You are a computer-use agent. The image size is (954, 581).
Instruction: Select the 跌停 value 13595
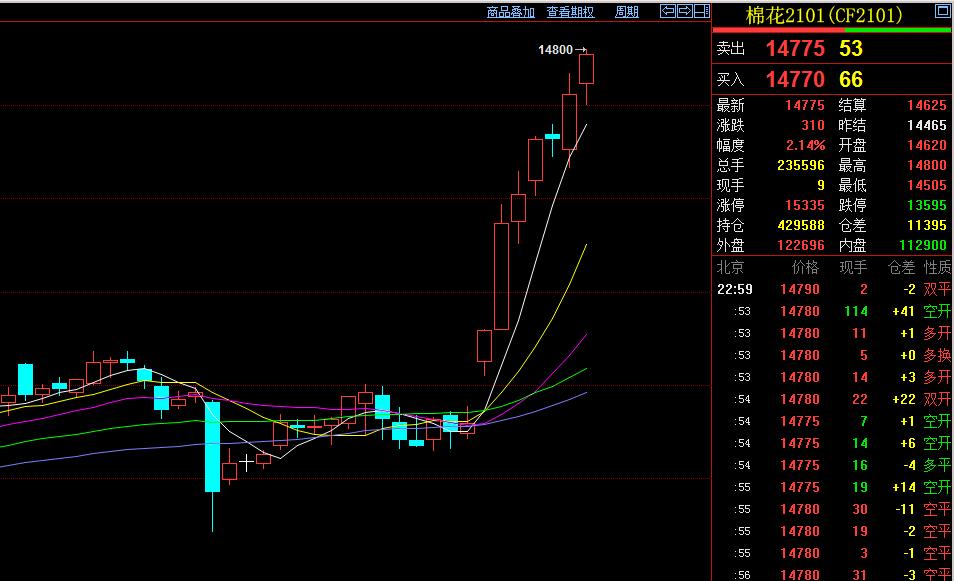[927, 206]
